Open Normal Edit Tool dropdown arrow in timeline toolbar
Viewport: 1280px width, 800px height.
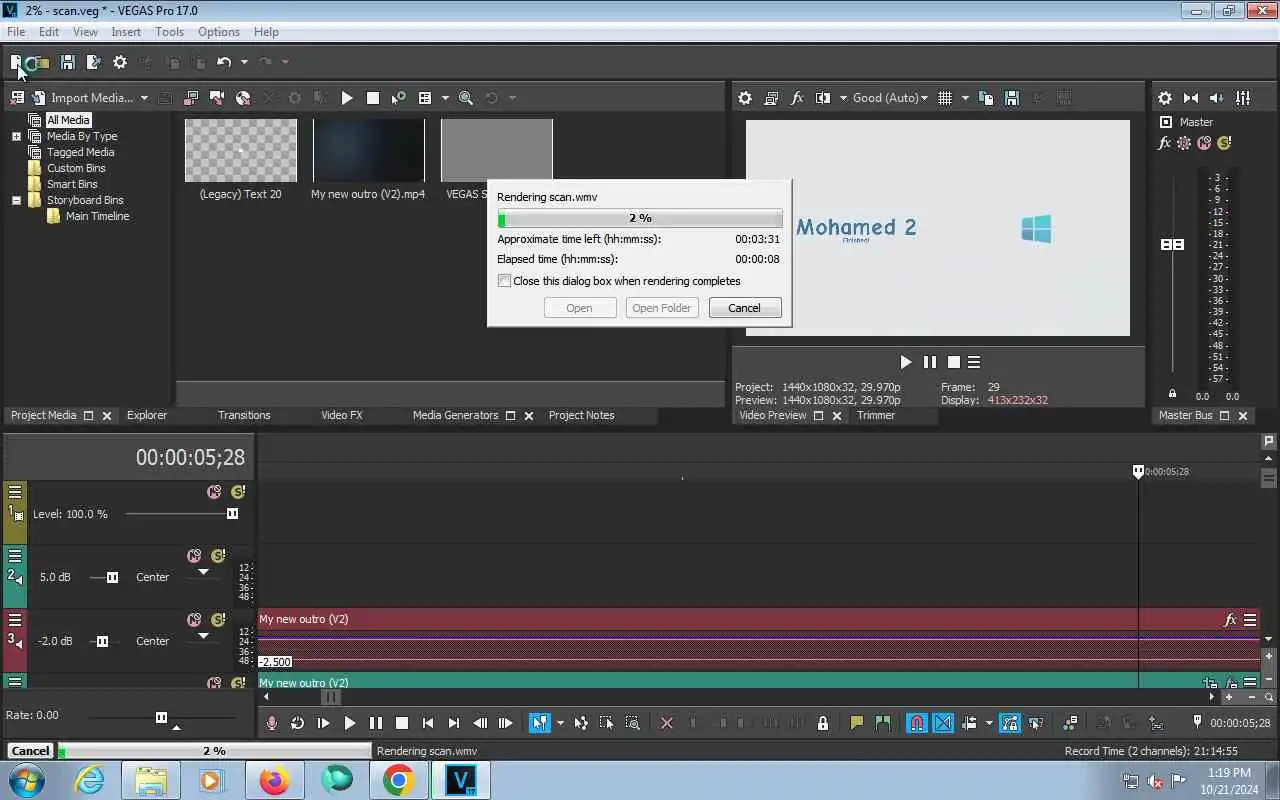pyautogui.click(x=560, y=723)
